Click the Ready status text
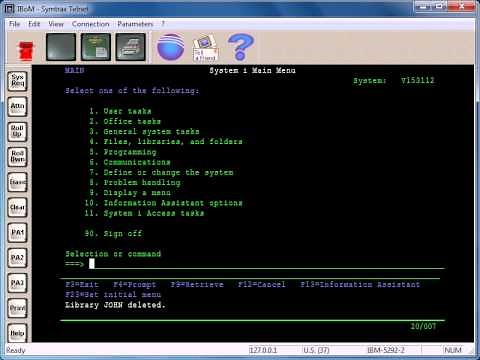480x360 pixels. pos(16,350)
